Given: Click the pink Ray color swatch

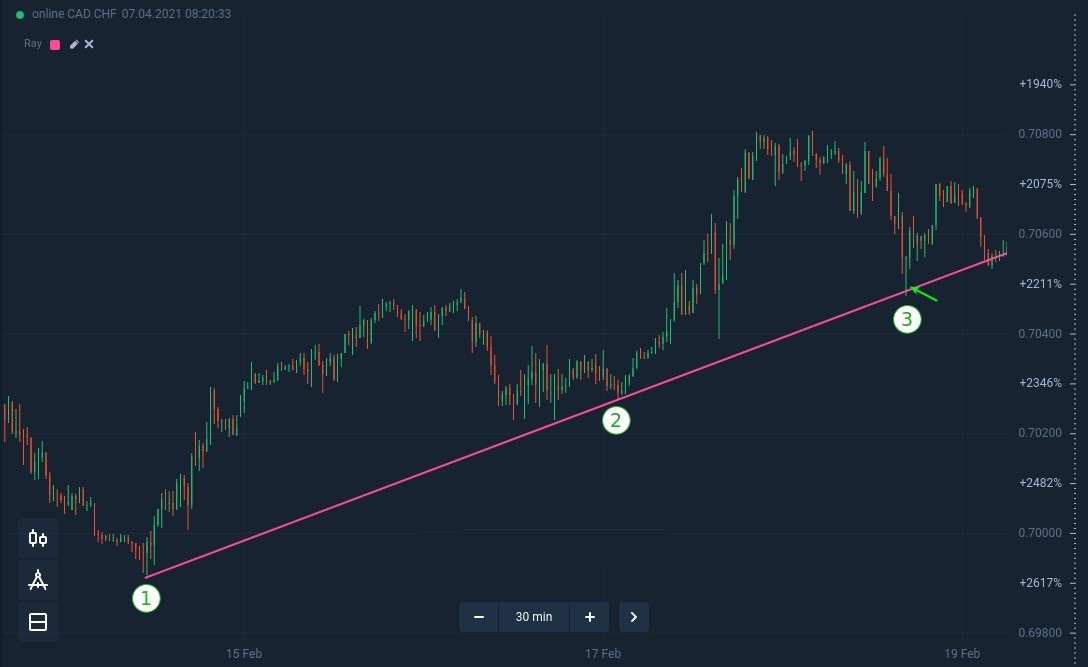Looking at the screenshot, I should tap(55, 45).
